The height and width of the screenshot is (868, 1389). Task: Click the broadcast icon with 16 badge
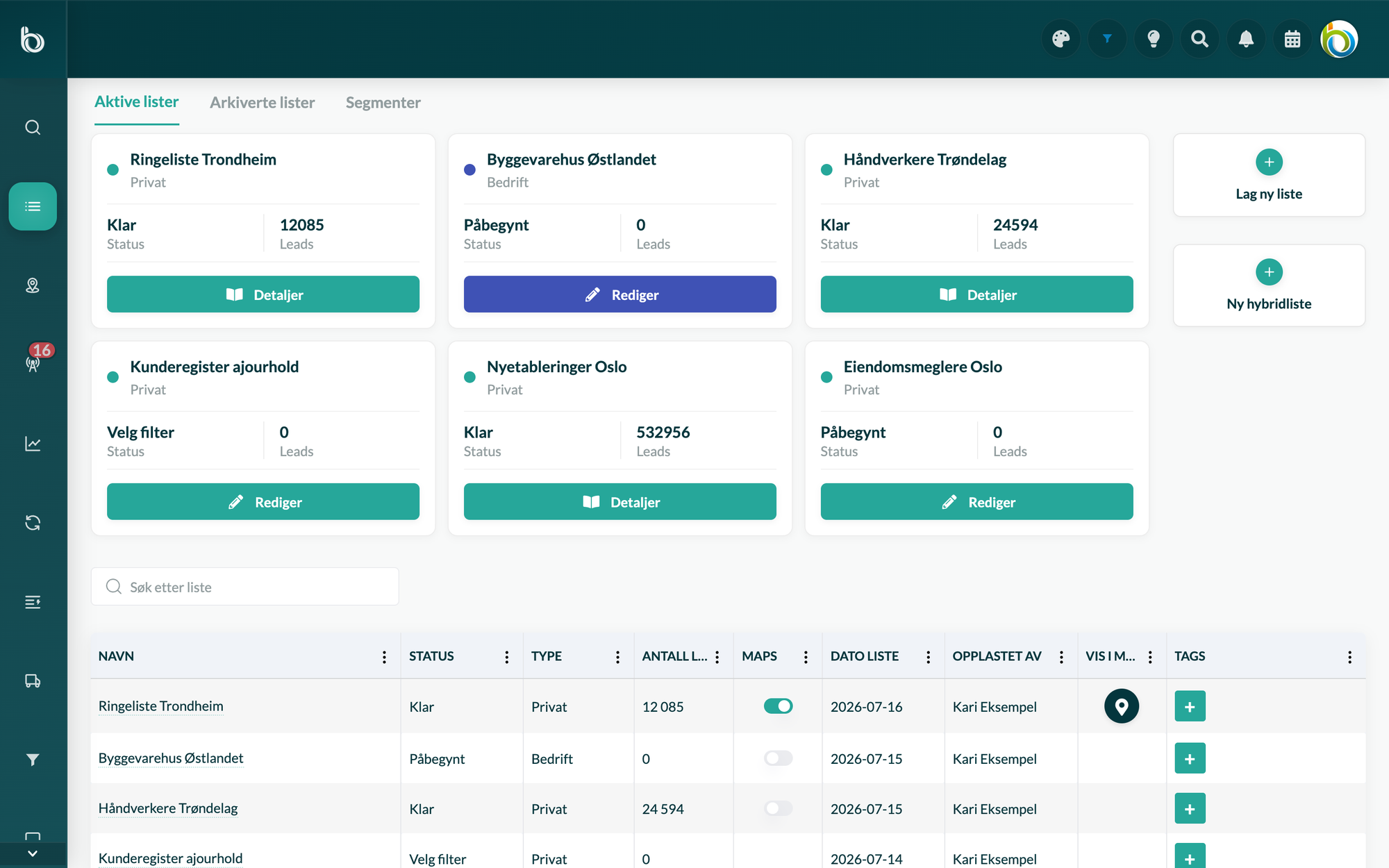(33, 362)
